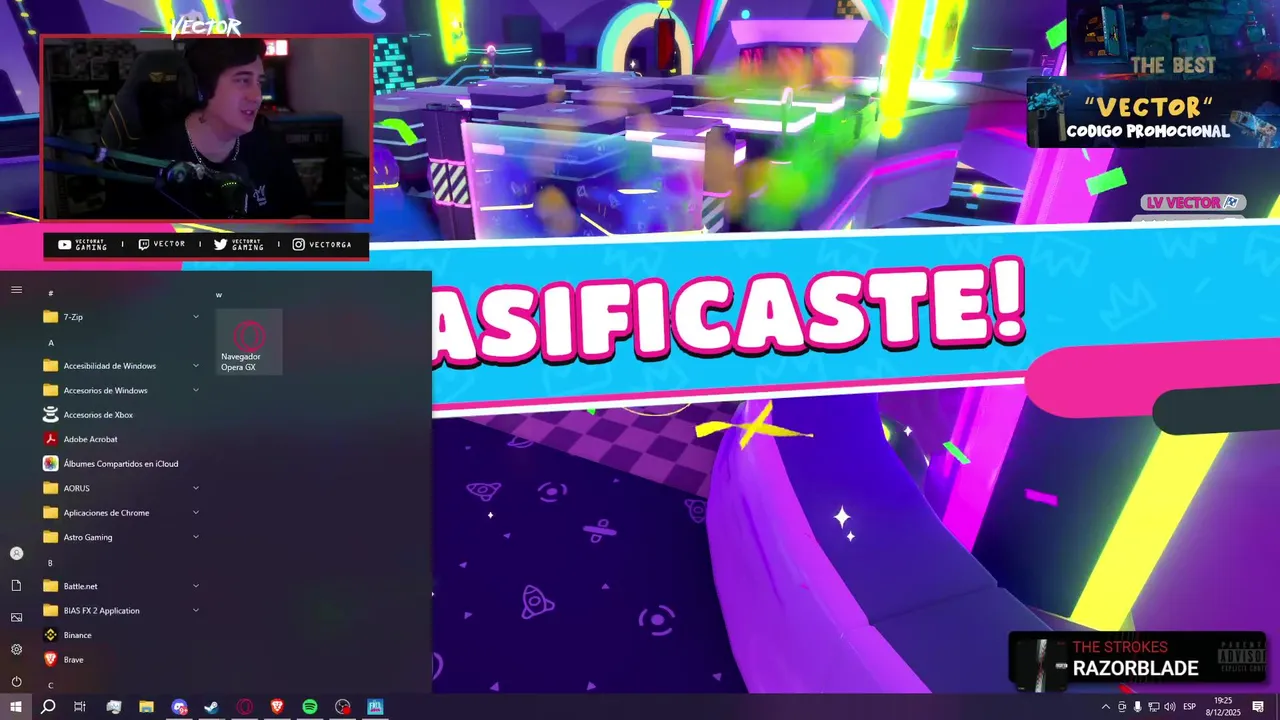Open Opera GX from the taskbar
The height and width of the screenshot is (720, 1280).
(x=245, y=707)
